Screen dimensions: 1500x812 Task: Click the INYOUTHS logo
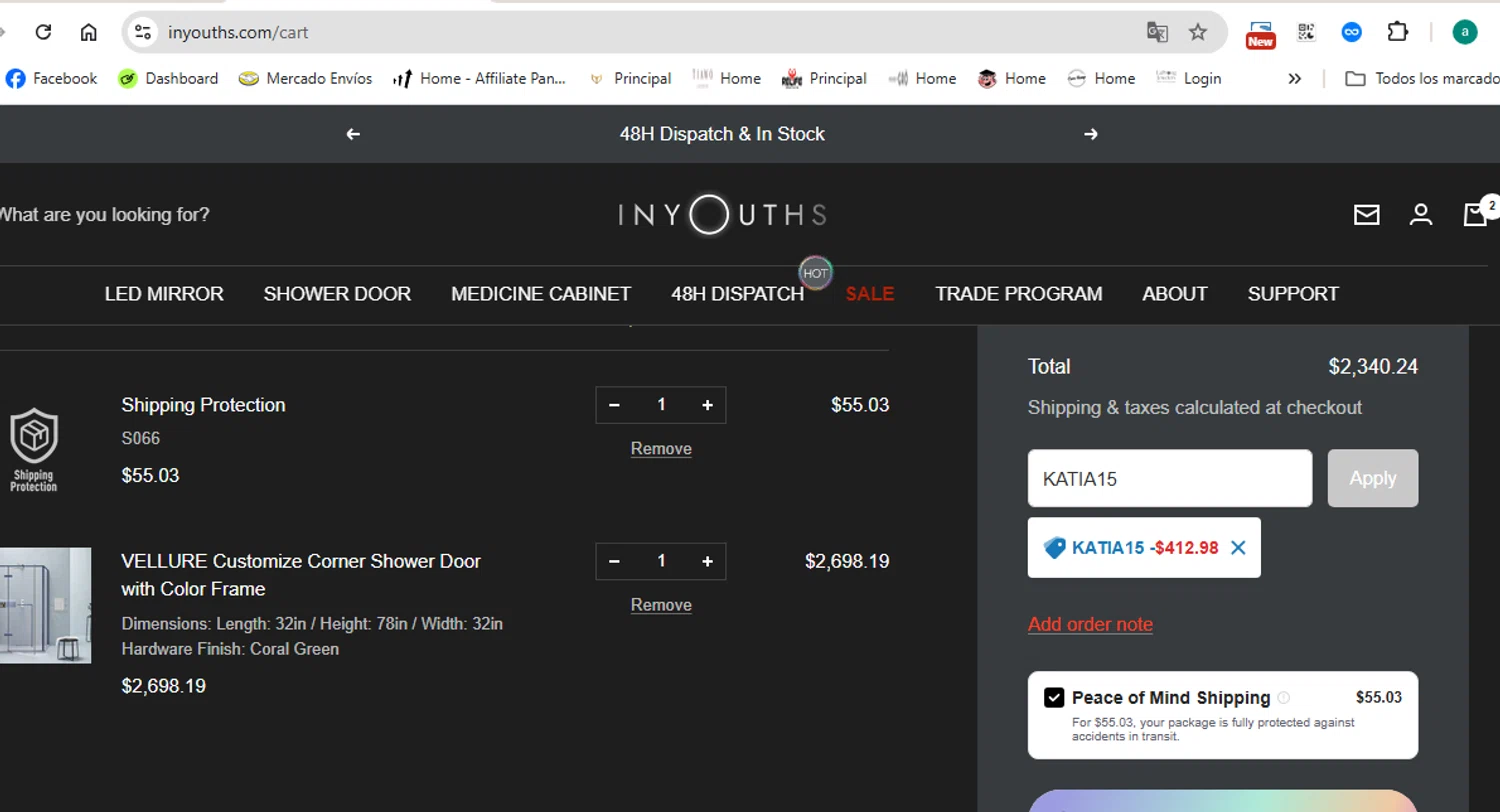(x=722, y=214)
